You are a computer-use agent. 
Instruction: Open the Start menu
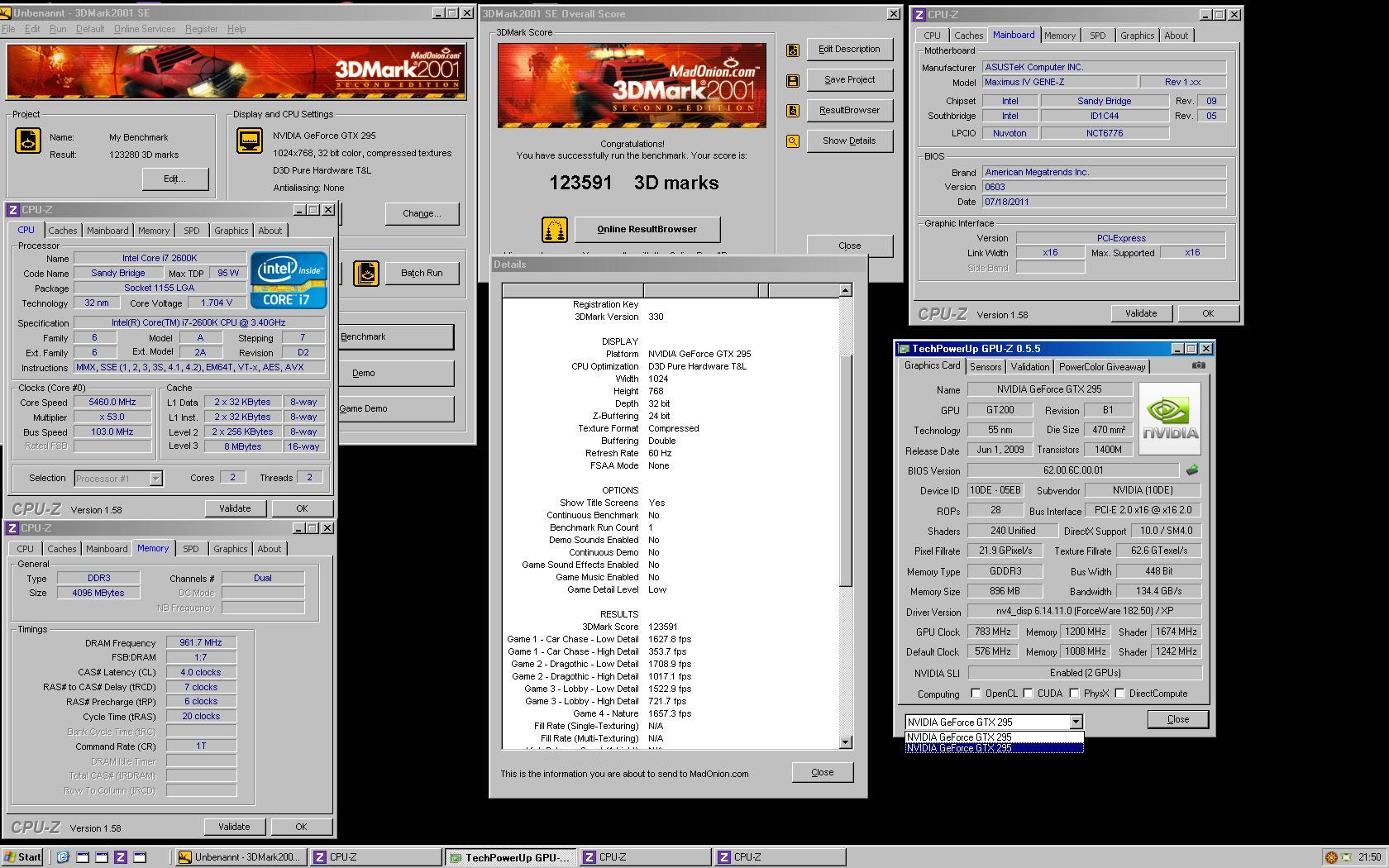point(22,857)
